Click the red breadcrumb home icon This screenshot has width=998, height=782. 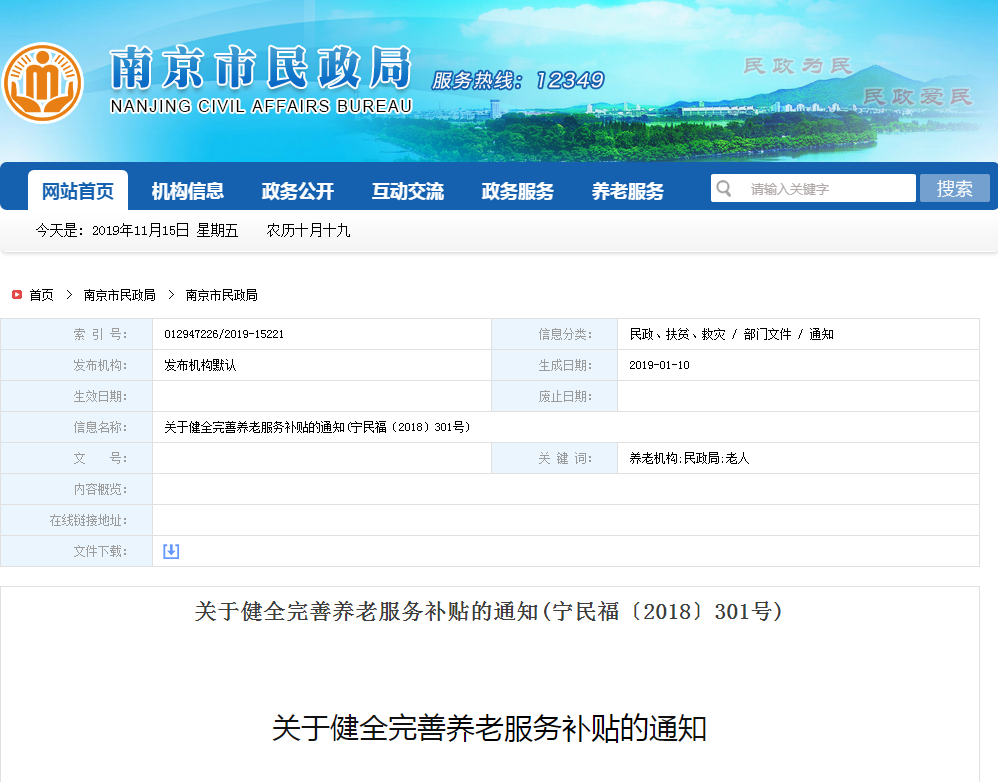(17, 295)
